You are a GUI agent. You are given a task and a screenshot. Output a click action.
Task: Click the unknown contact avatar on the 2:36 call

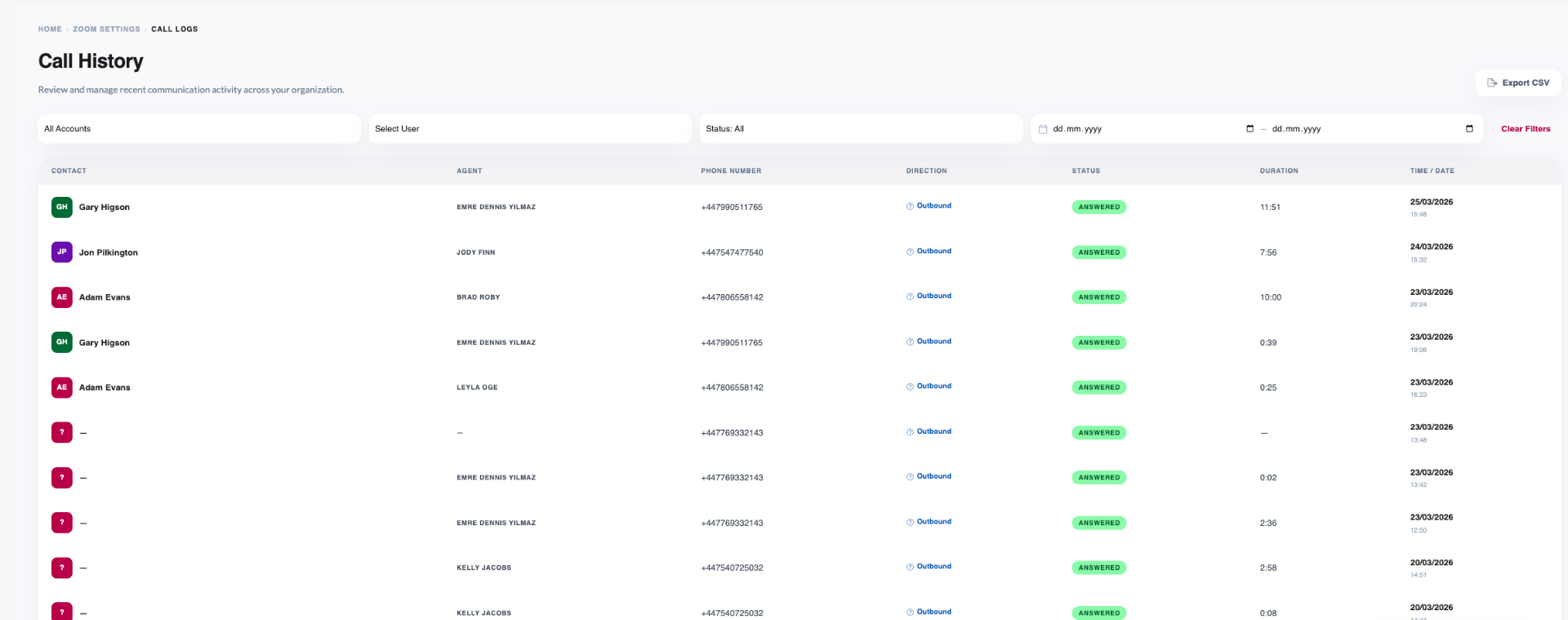(x=62, y=523)
